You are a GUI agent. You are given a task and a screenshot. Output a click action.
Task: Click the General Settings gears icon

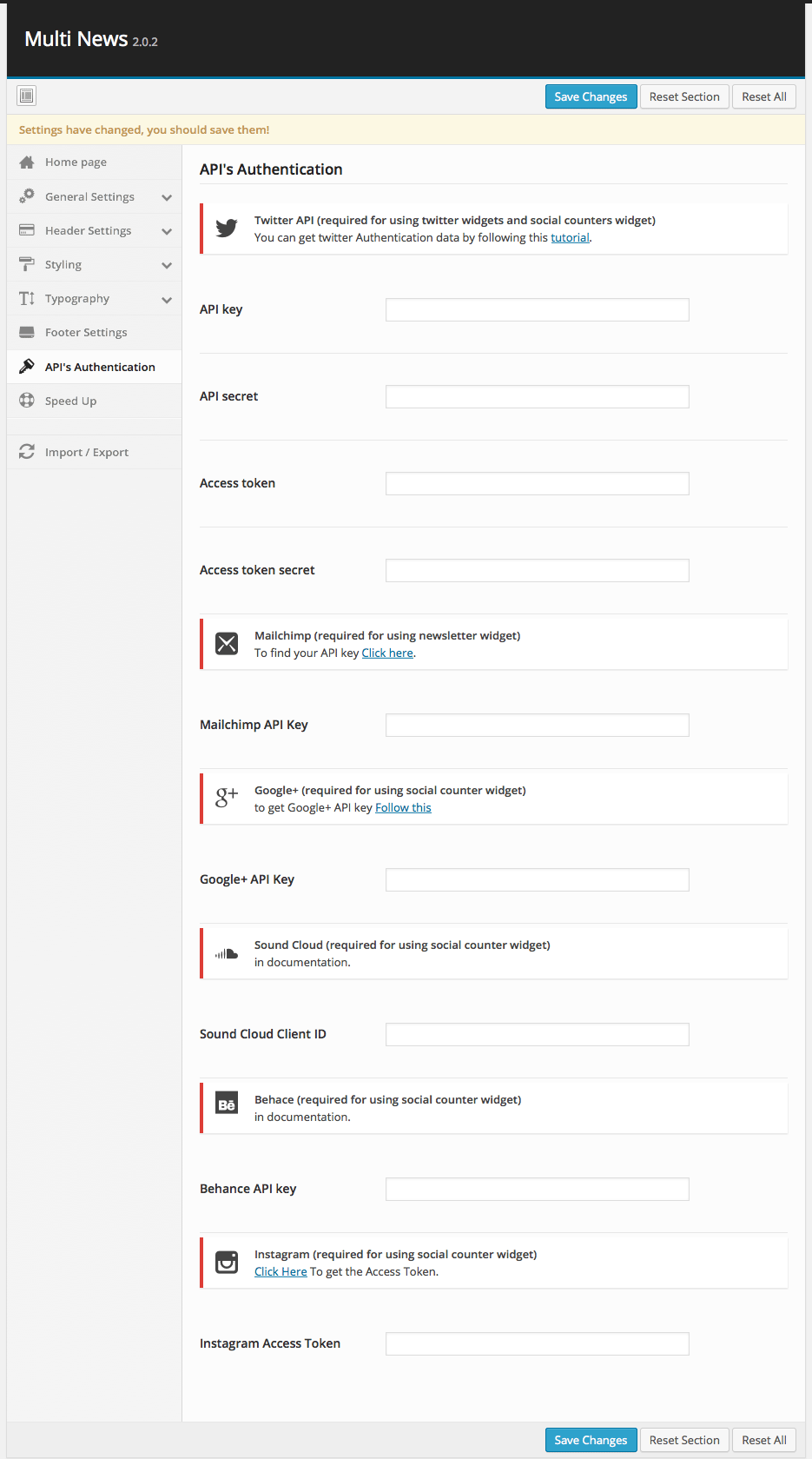click(27, 196)
